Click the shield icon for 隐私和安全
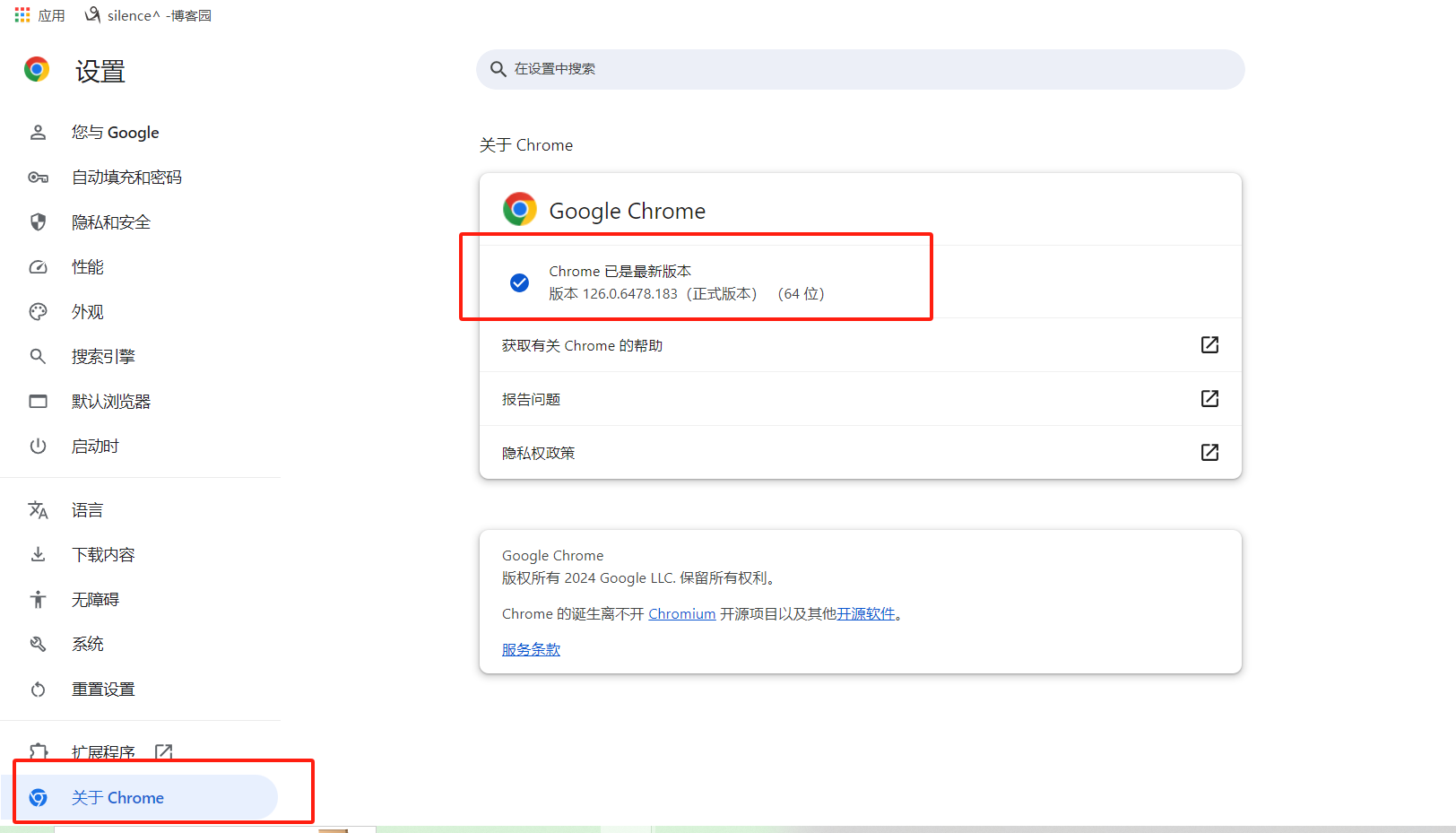Screen dimensions: 1456x833 (x=38, y=222)
